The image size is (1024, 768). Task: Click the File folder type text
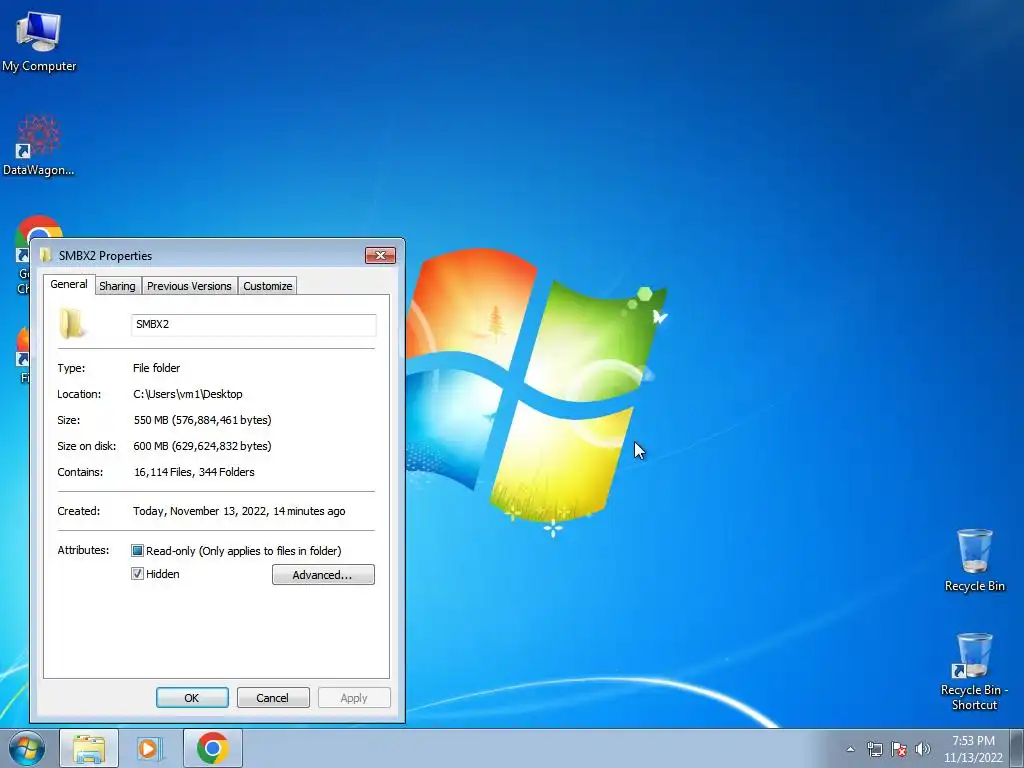point(157,368)
